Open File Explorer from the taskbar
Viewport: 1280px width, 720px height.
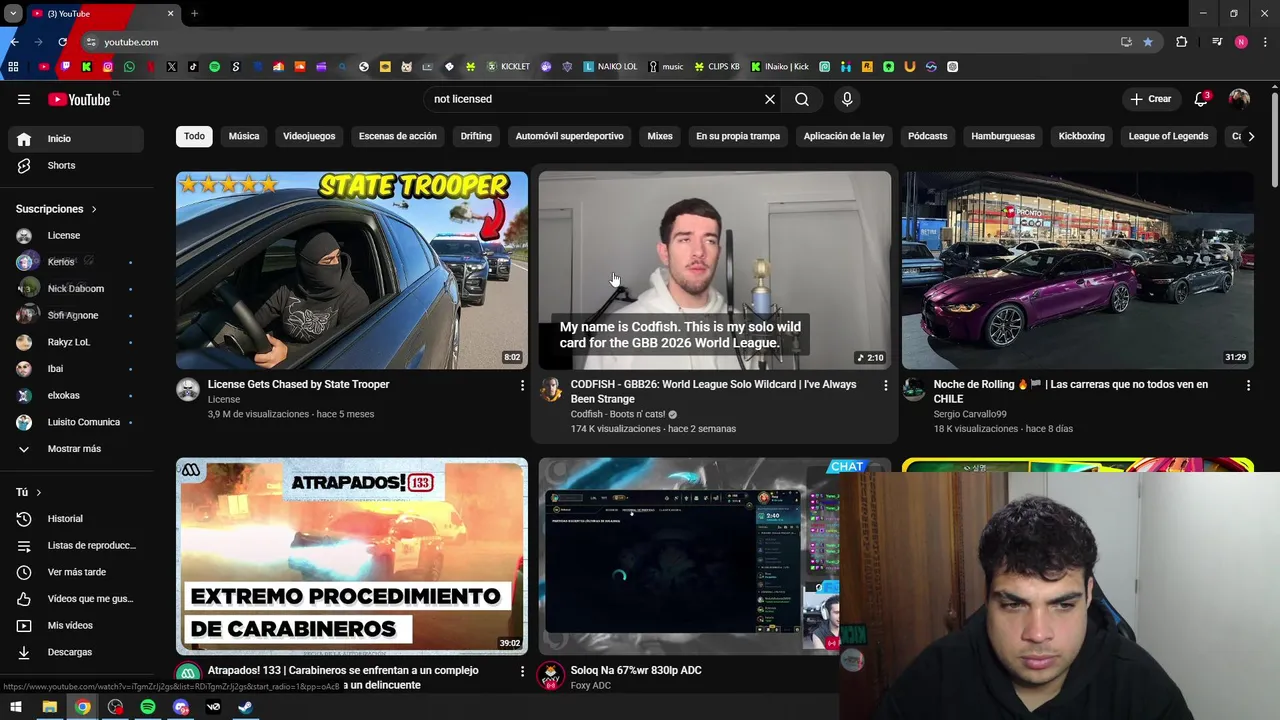pos(49,707)
